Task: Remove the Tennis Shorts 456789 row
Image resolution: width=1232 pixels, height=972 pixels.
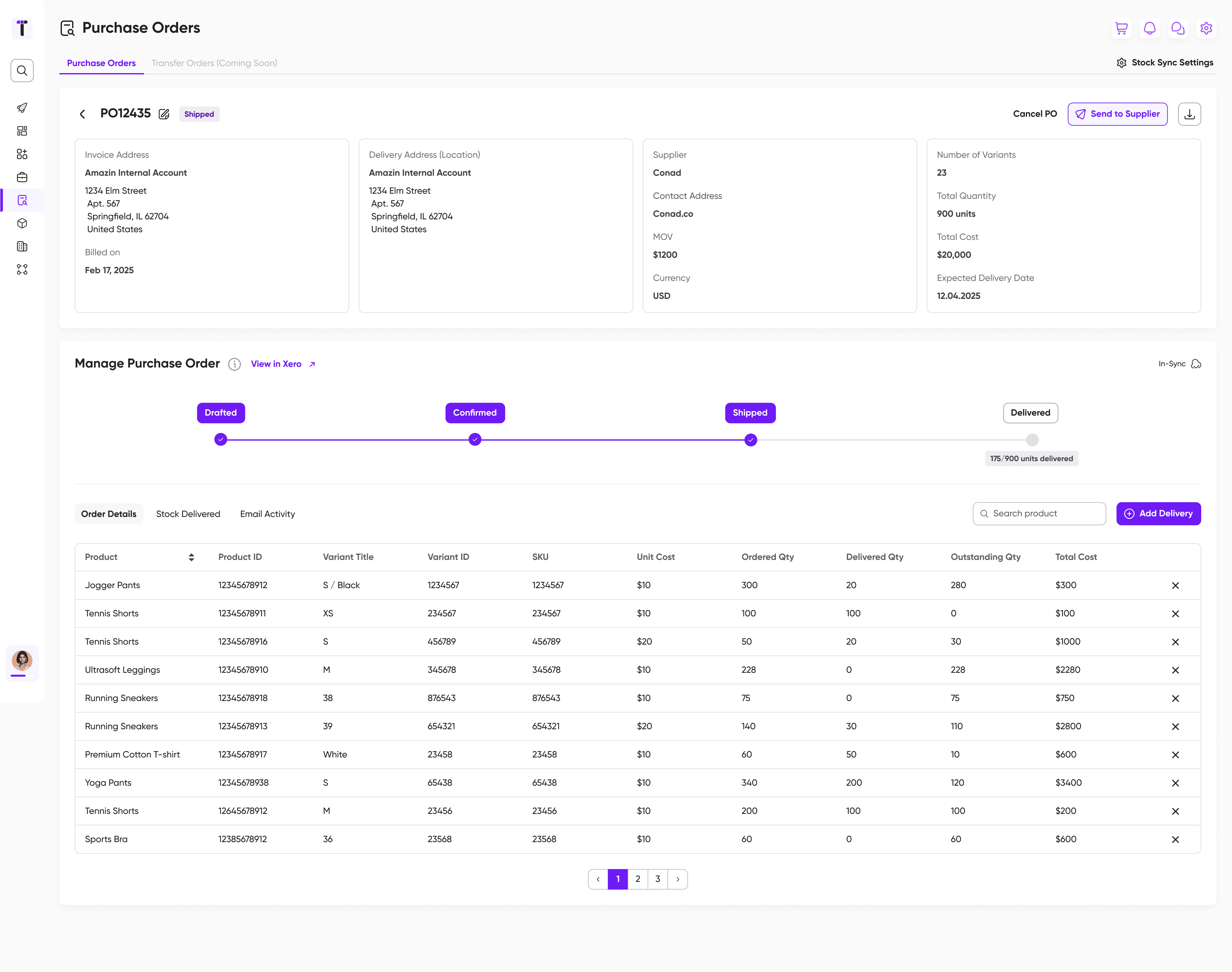Action: pos(1176,642)
